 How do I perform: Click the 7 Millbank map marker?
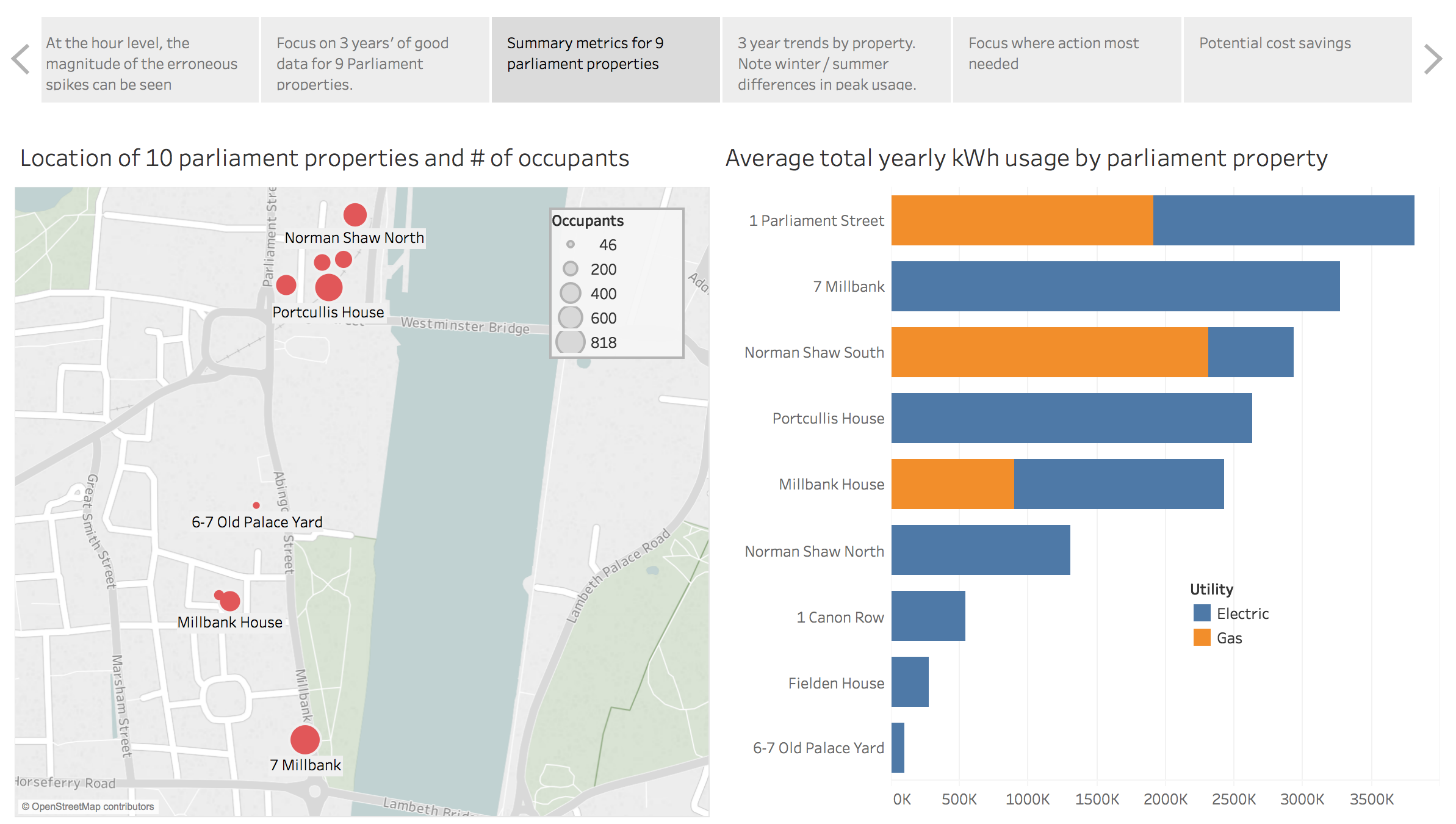point(305,739)
